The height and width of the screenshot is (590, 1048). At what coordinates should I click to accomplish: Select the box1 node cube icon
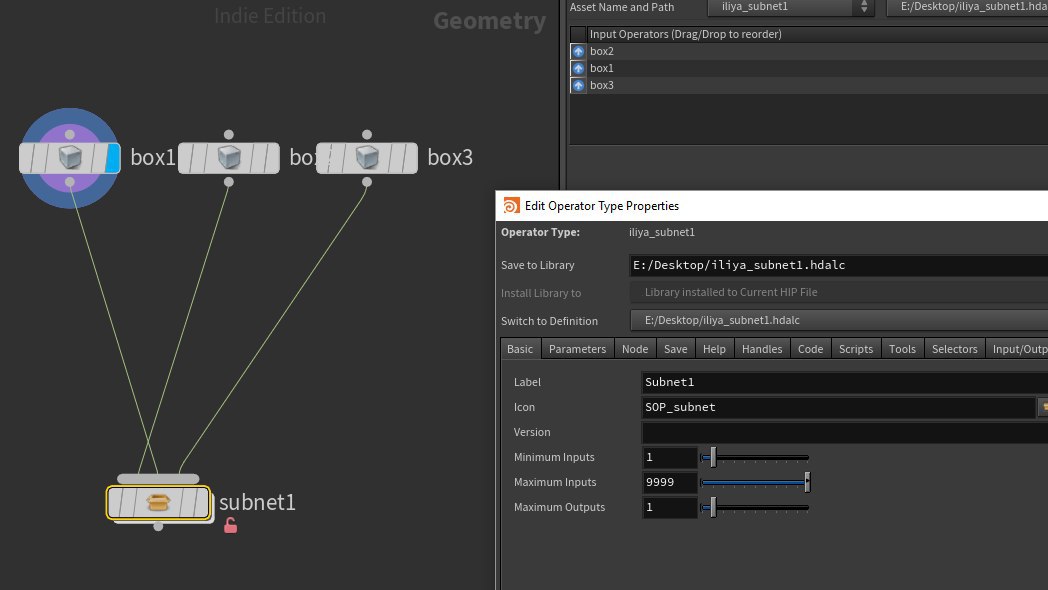tap(70, 158)
